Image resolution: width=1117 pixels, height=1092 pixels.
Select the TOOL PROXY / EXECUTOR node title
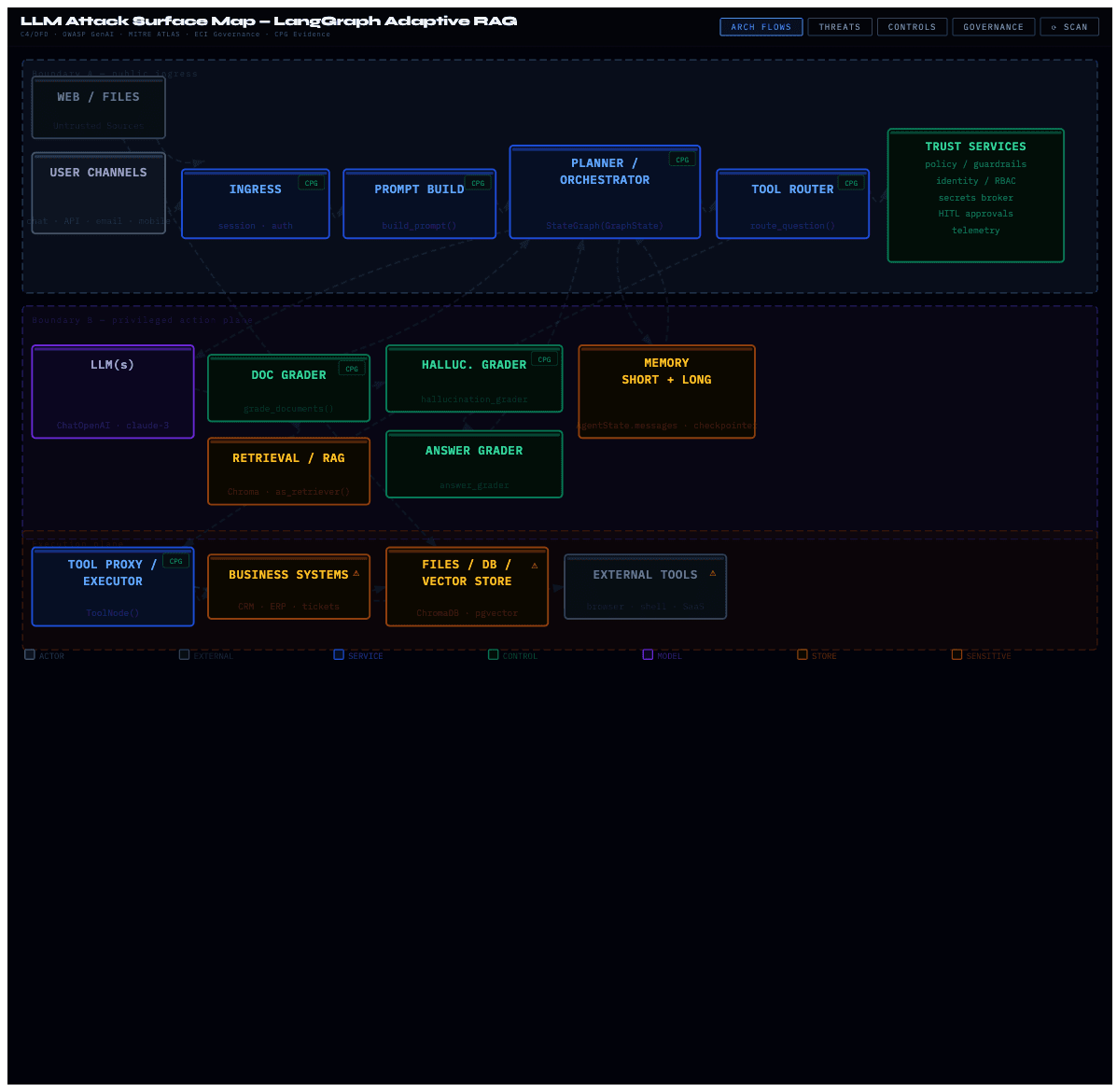pyautogui.click(x=113, y=573)
